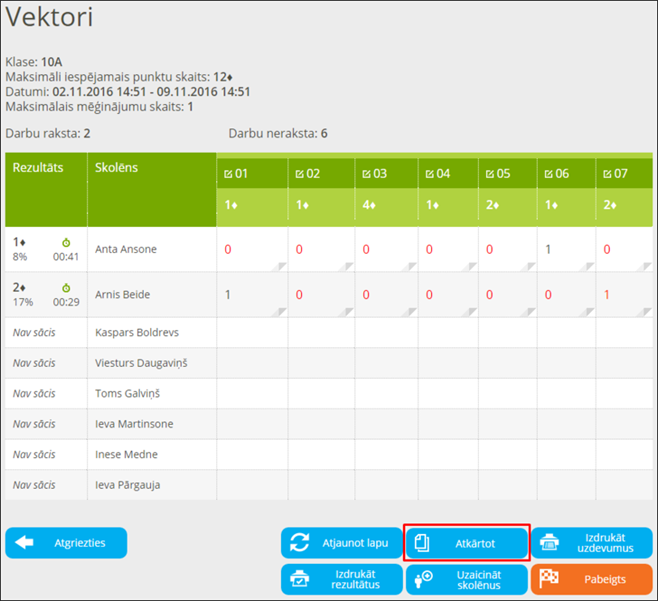Click the back arrow icon on Atgriezties
Screen dimensions: 658x601
pyautogui.click(x=25, y=543)
